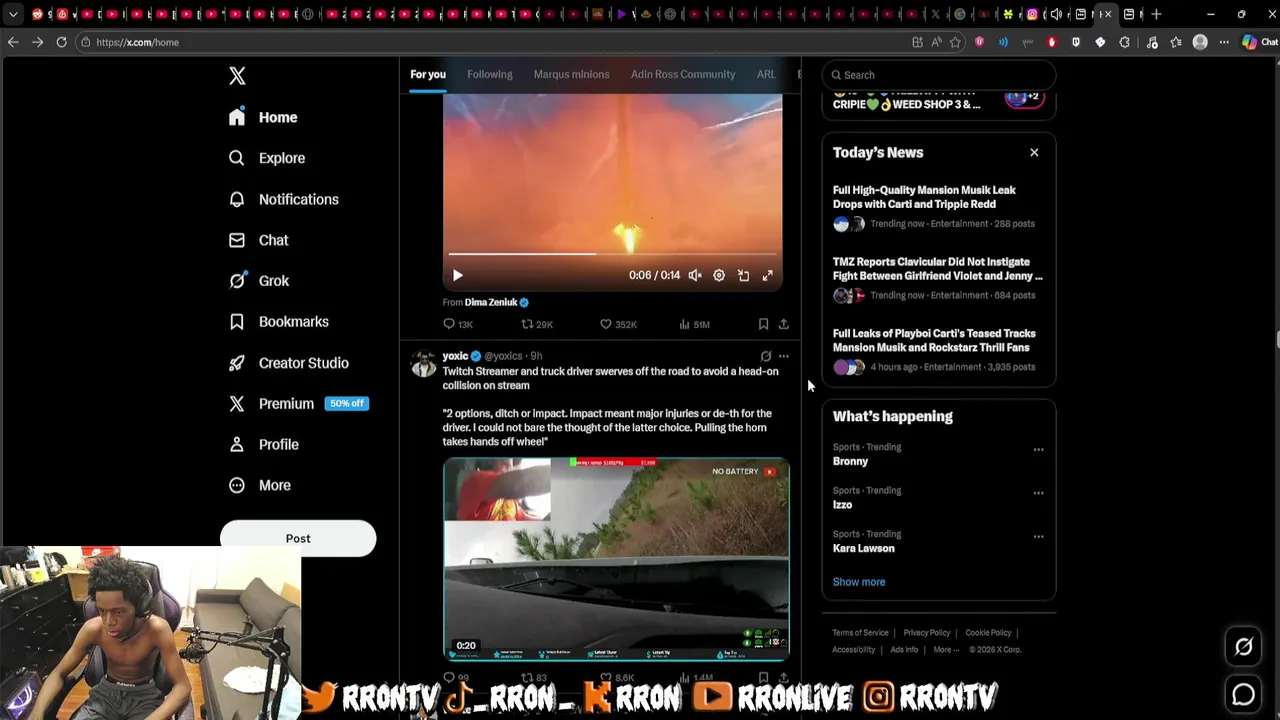Click the X logo in sidebar
Image resolution: width=1280 pixels, height=720 pixels.
click(237, 76)
